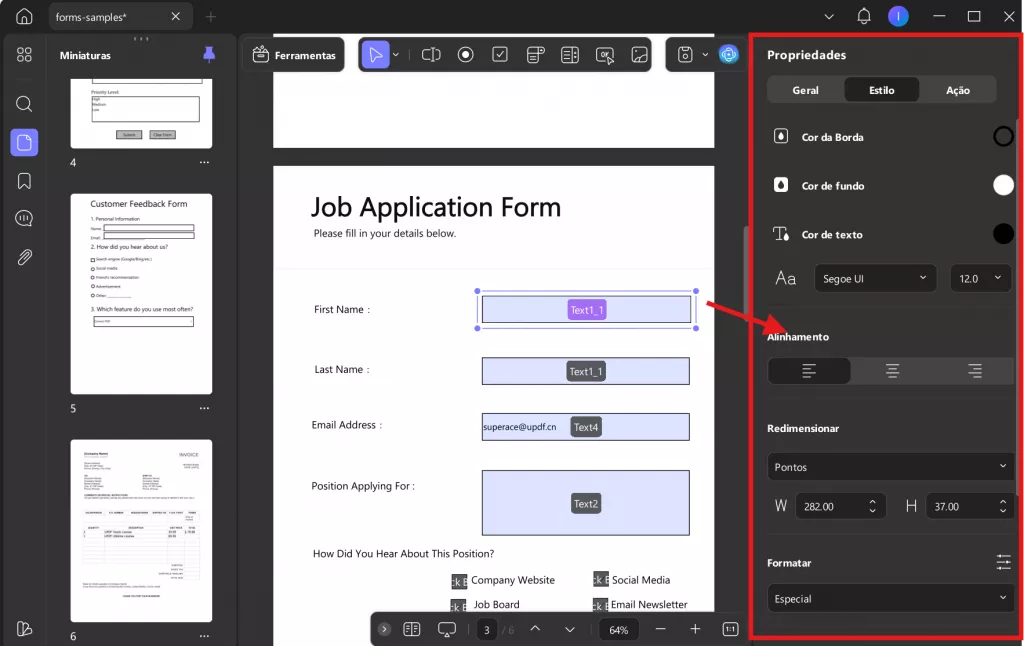Zoom out with the minus button

pos(660,628)
